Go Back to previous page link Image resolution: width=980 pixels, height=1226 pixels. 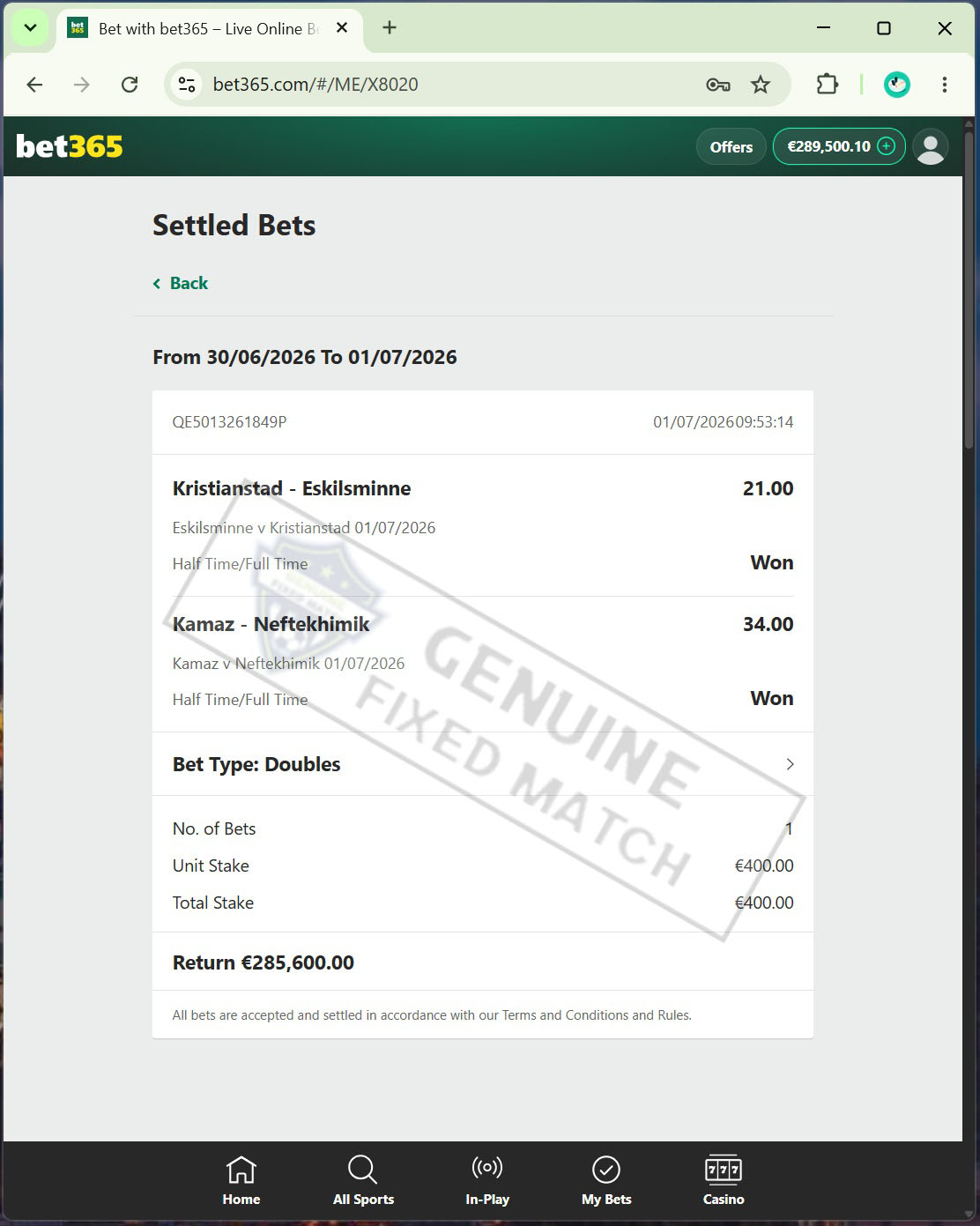(181, 283)
